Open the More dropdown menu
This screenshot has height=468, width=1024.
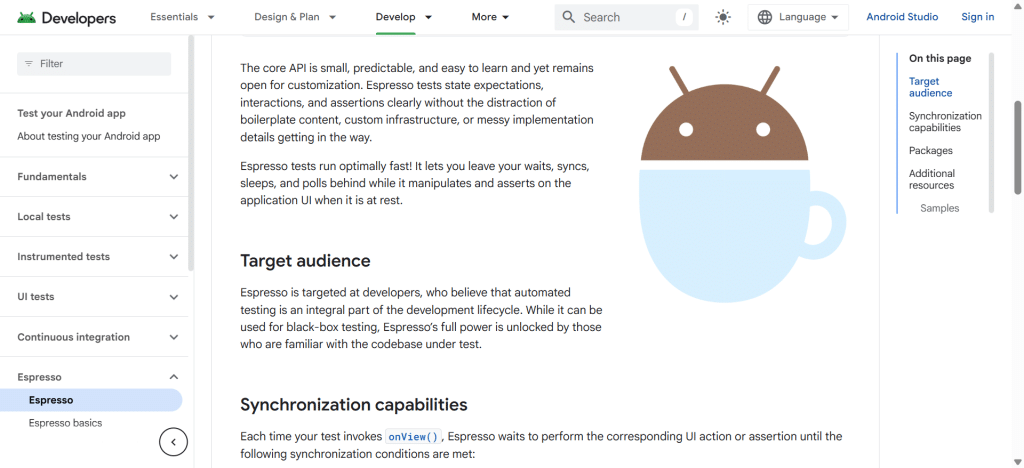[x=490, y=17]
